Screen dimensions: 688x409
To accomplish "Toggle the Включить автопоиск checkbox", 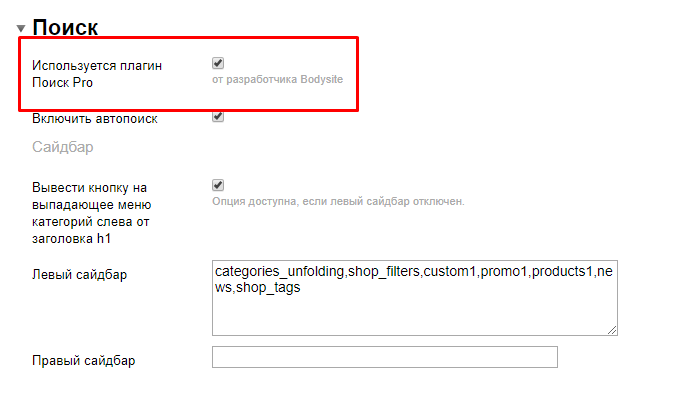I will point(218,117).
